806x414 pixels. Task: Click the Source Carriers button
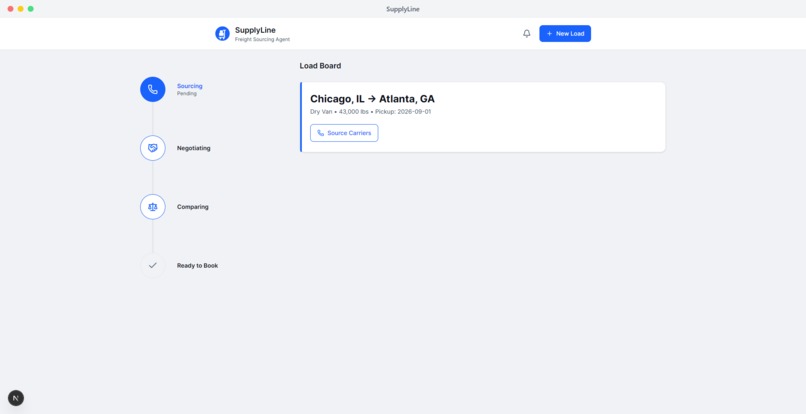point(344,133)
